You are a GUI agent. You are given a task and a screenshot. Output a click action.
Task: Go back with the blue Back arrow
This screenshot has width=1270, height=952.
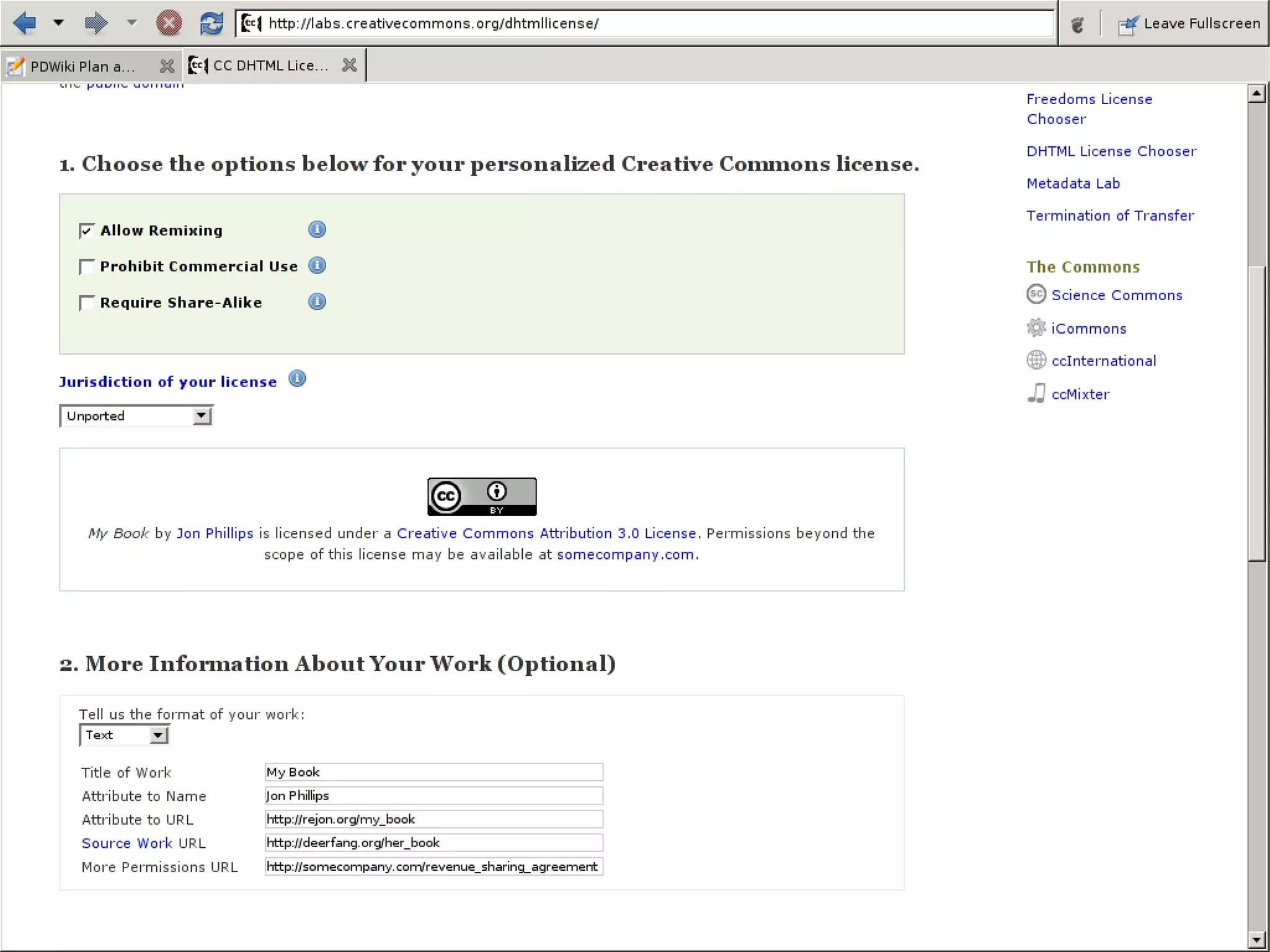click(x=25, y=24)
